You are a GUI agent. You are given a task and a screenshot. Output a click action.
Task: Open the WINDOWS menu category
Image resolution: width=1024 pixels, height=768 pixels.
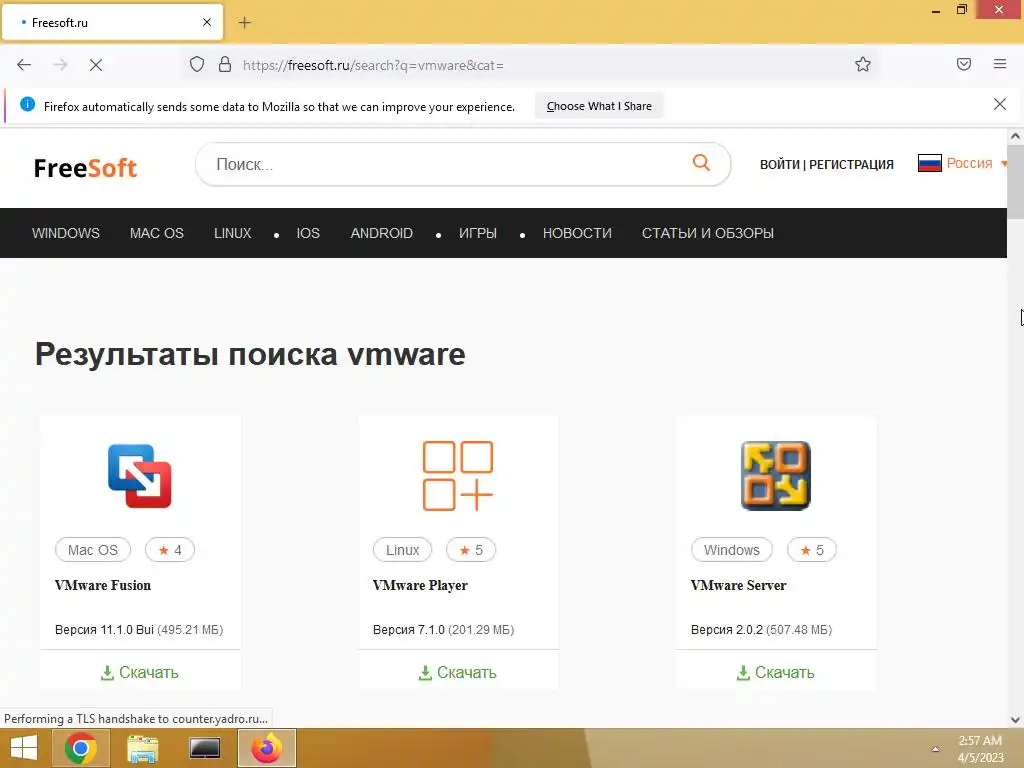point(66,233)
